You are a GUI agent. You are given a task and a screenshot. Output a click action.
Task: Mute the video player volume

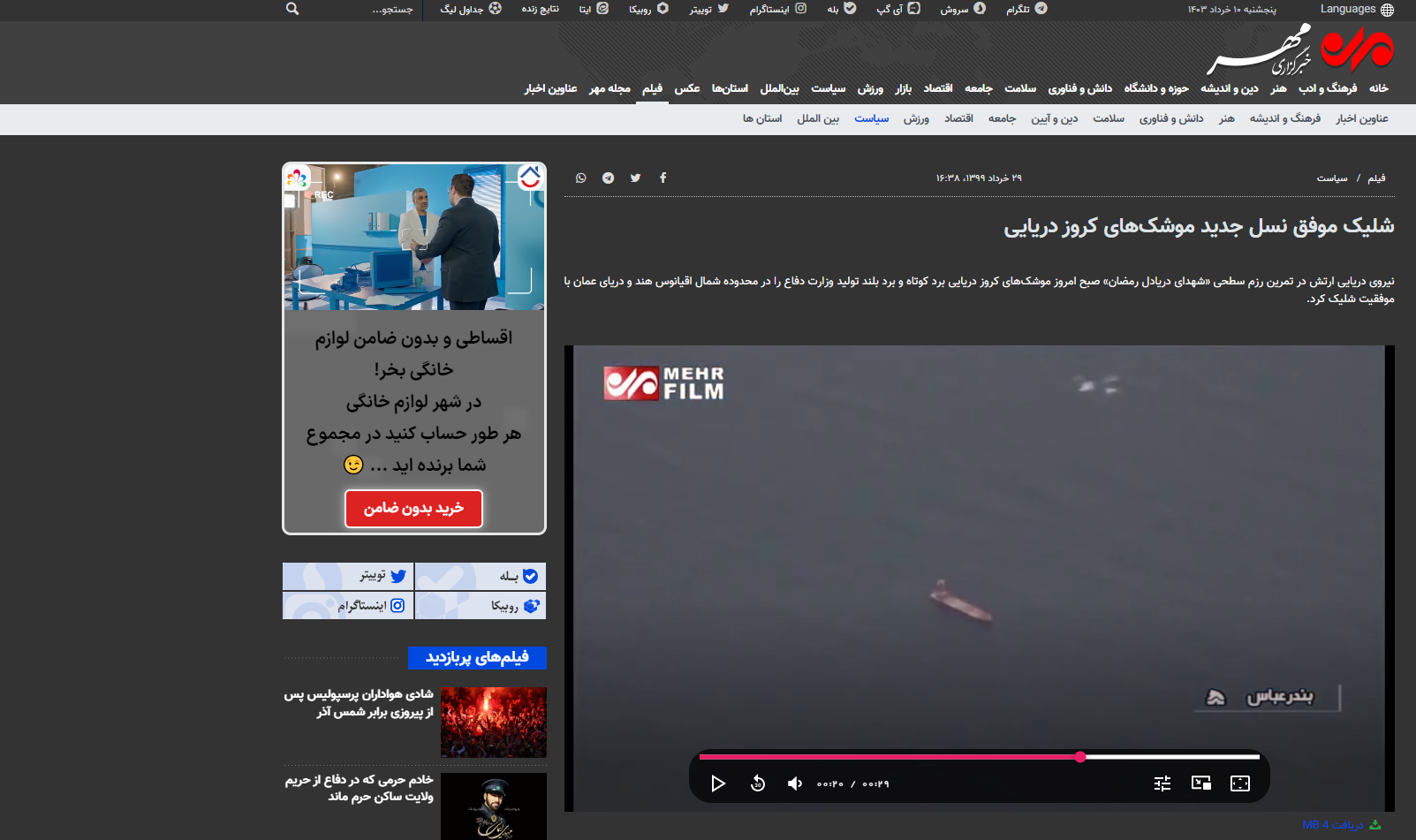795,783
